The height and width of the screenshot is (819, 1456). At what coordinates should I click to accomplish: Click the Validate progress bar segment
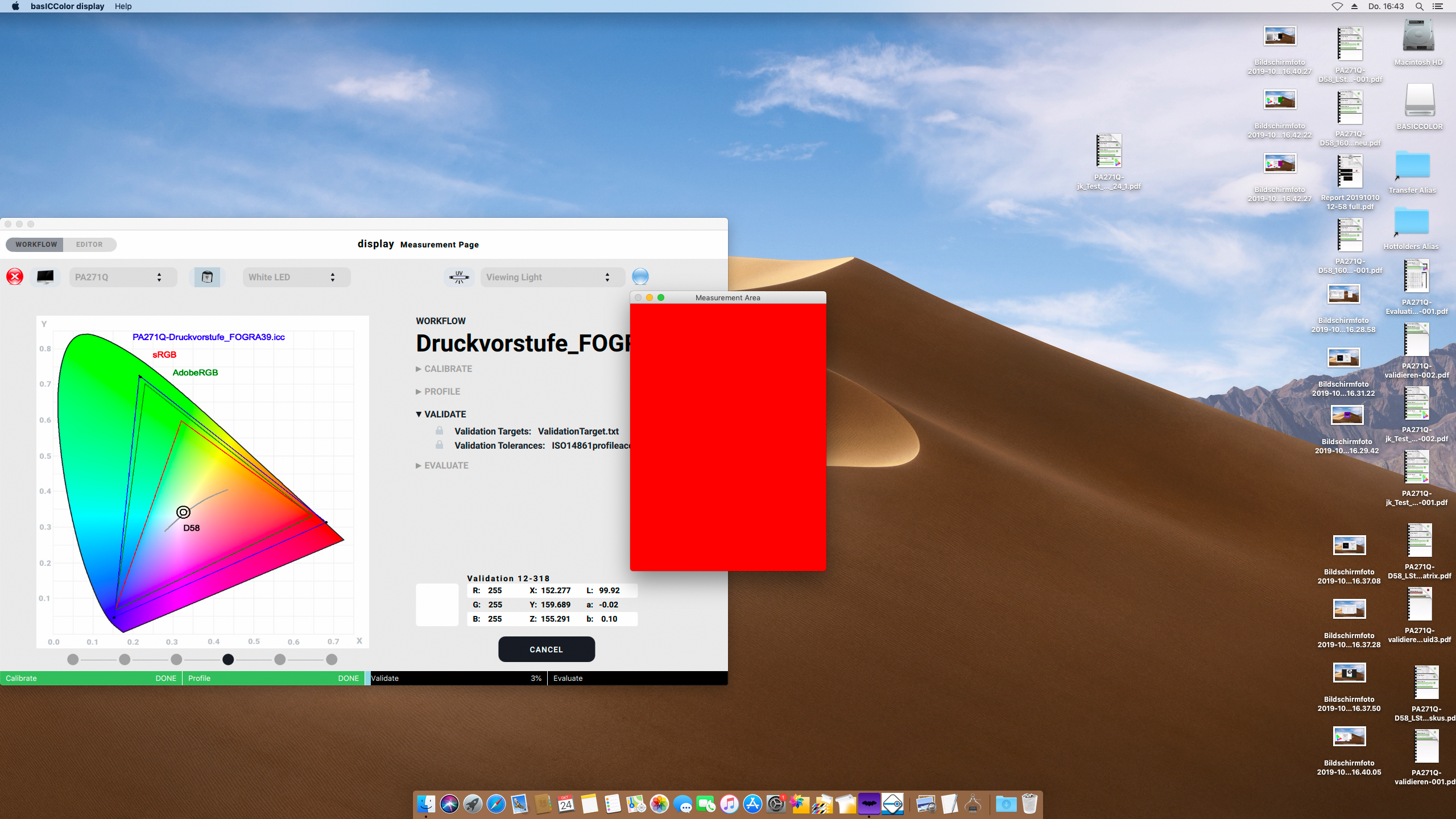tap(455, 678)
